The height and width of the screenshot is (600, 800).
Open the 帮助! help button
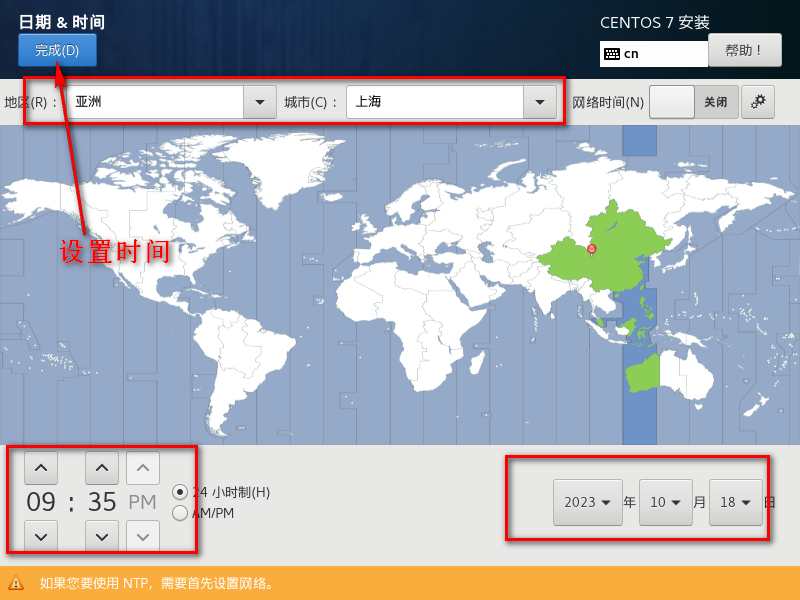[x=744, y=50]
